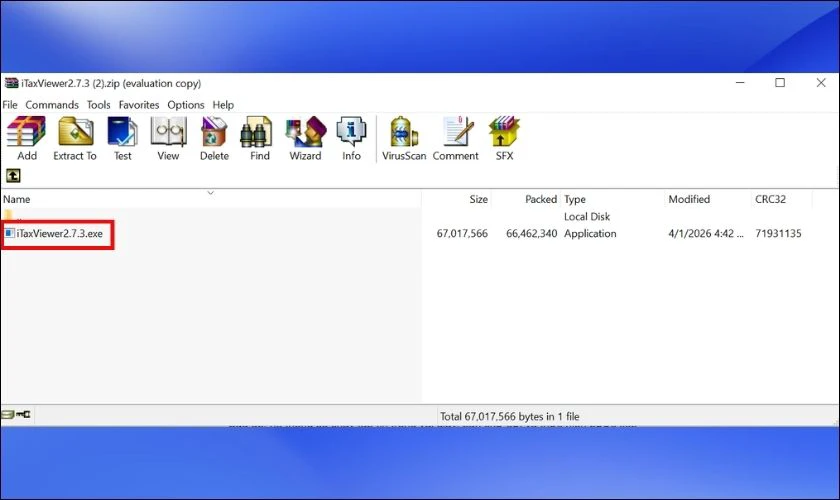Open the File menu
Viewport: 840px width, 500px height.
[10, 105]
